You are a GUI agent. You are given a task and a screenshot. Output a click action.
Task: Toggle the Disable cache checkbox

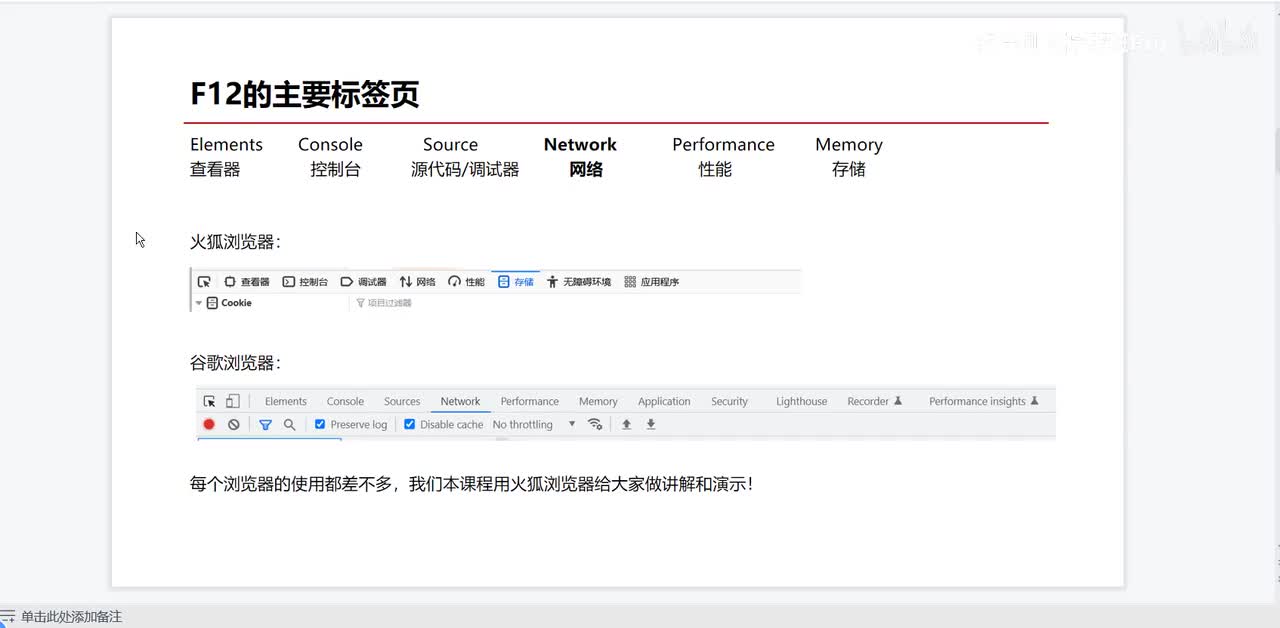tap(410, 424)
